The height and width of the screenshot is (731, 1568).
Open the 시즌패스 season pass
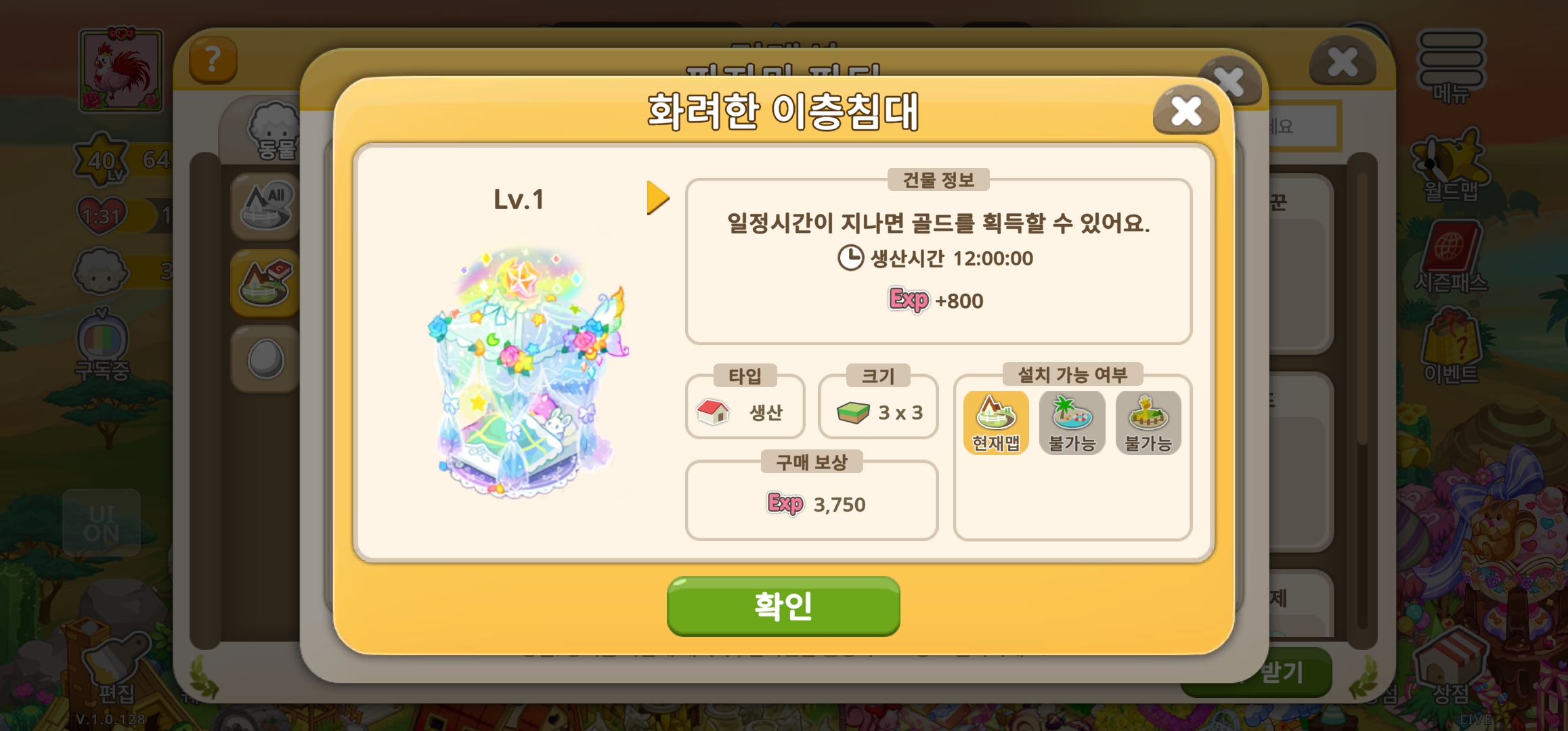1451,257
